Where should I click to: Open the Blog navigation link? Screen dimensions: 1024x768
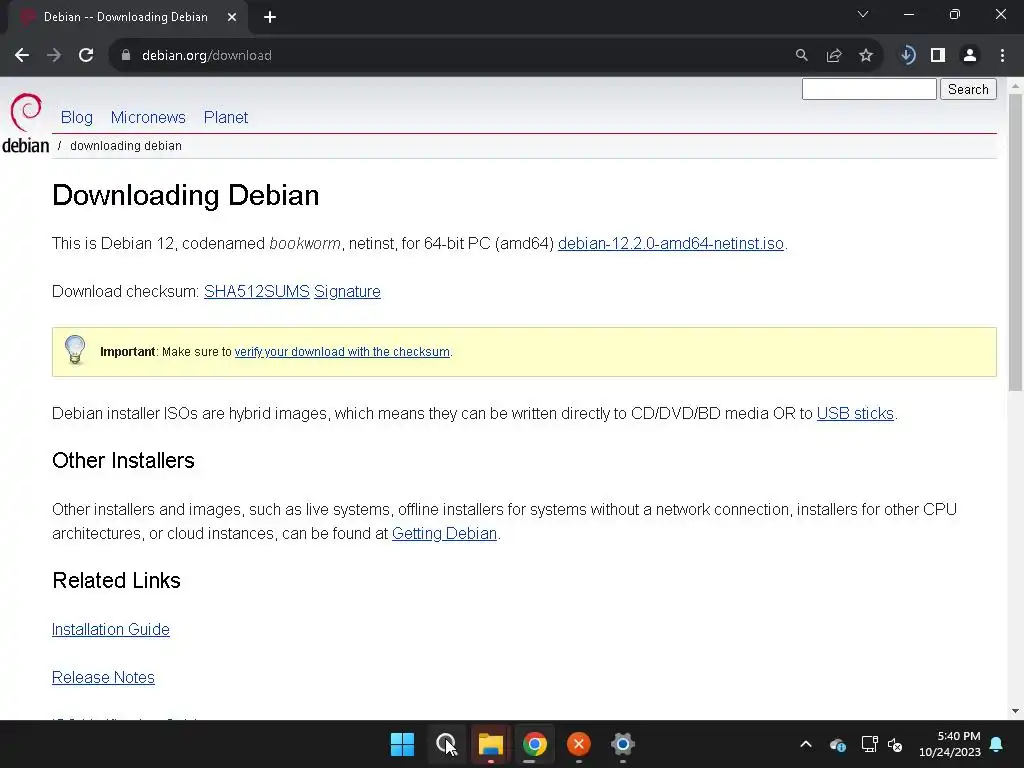[x=76, y=118]
